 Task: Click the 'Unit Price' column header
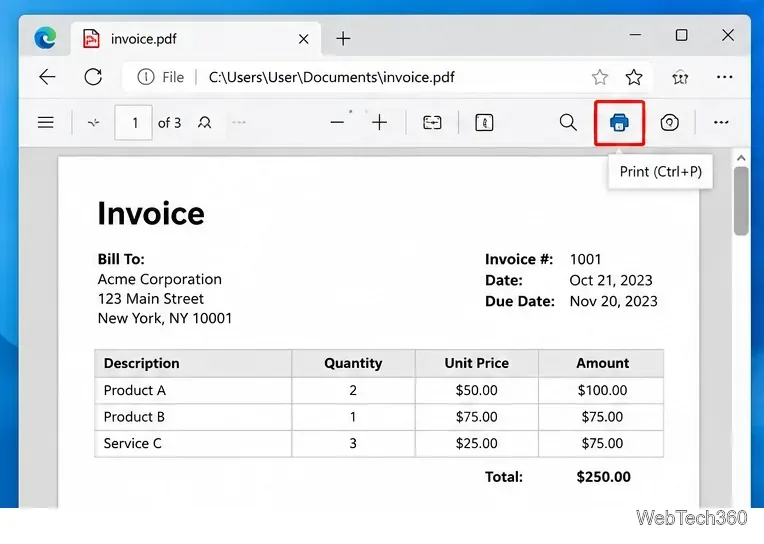click(477, 363)
